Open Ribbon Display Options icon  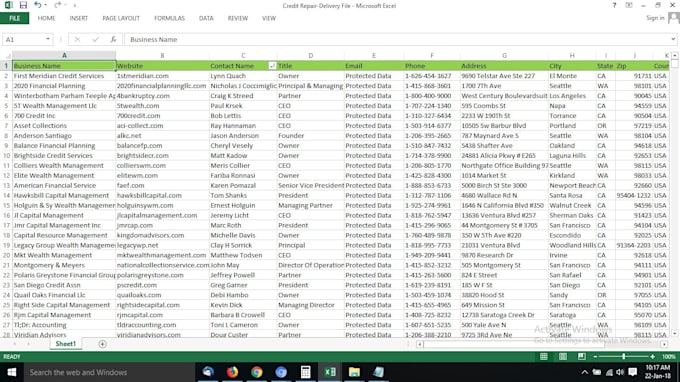point(629,5)
